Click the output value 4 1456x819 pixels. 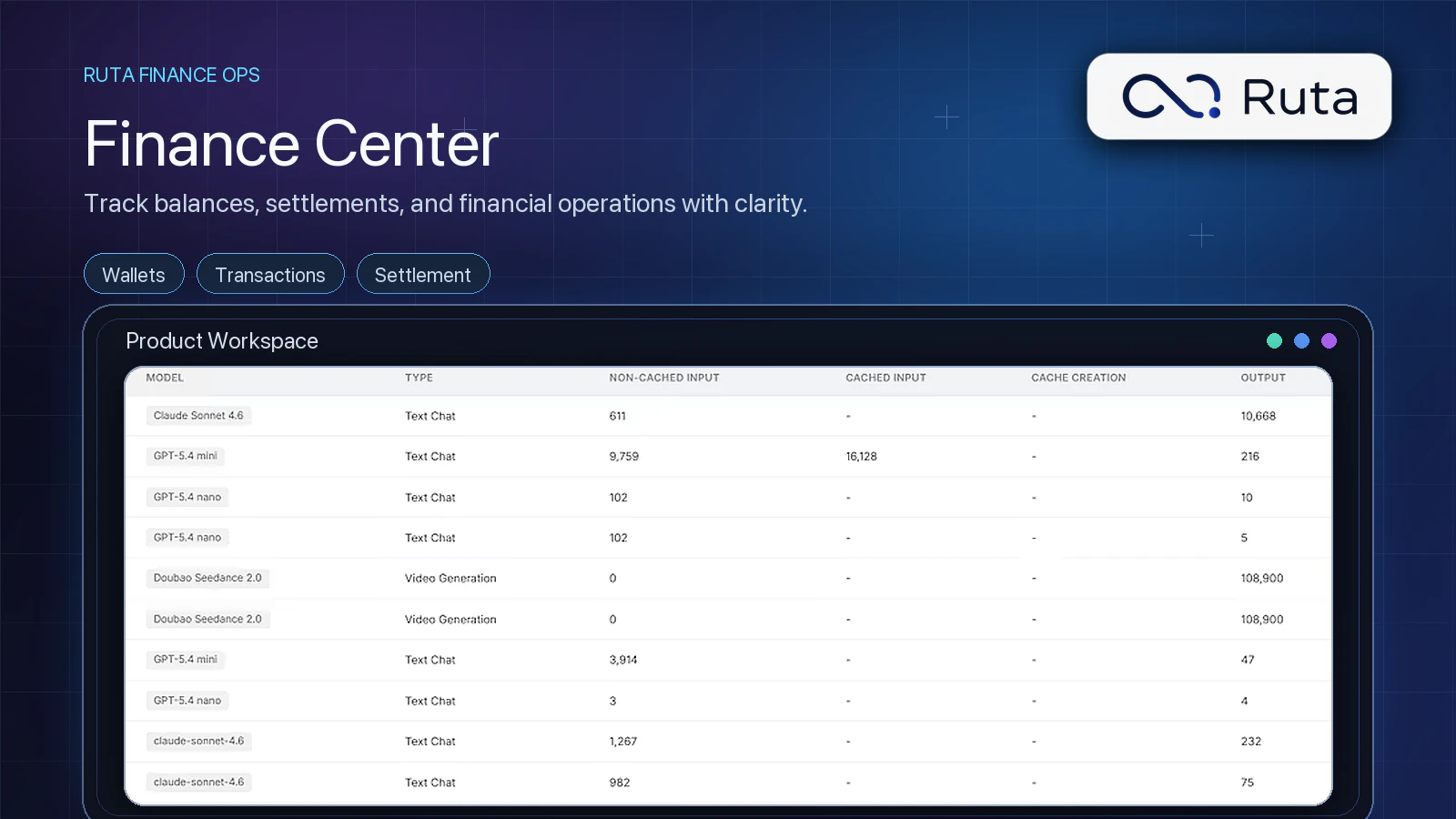[1244, 701]
